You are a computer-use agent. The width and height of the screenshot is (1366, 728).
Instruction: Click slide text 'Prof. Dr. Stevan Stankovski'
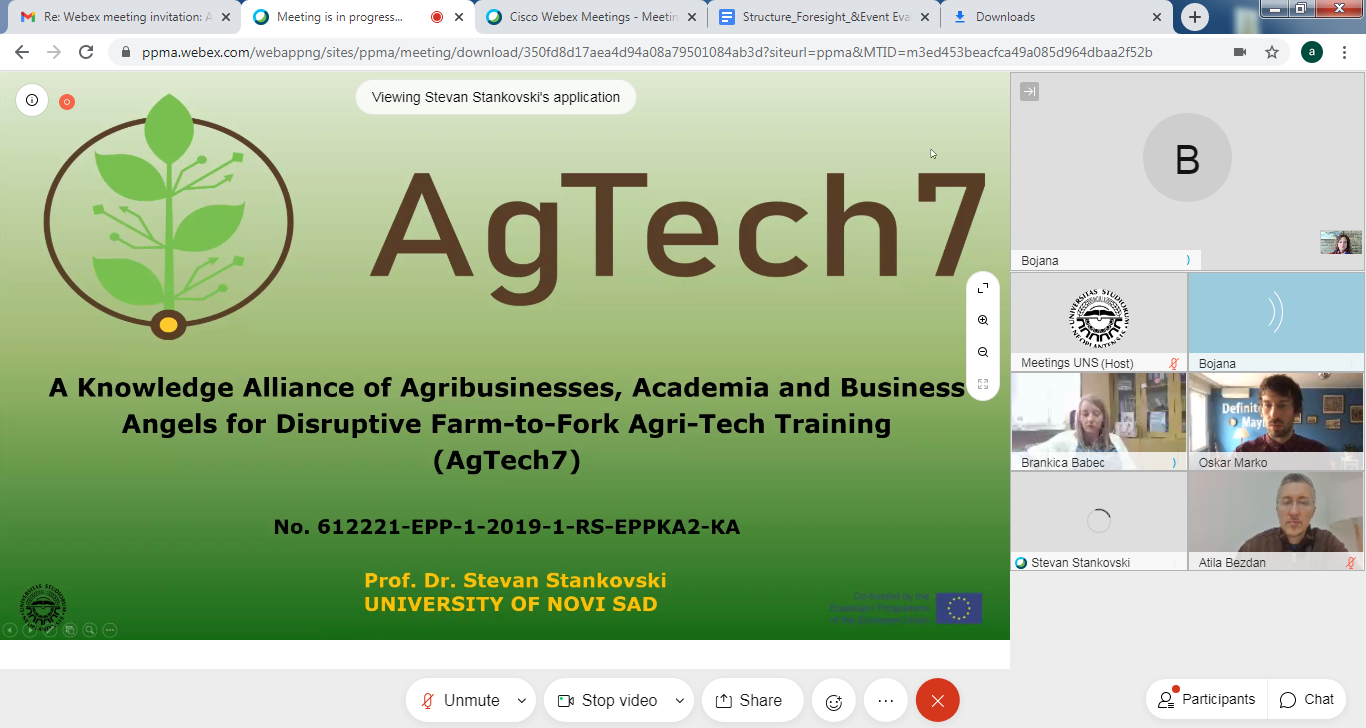click(x=515, y=580)
